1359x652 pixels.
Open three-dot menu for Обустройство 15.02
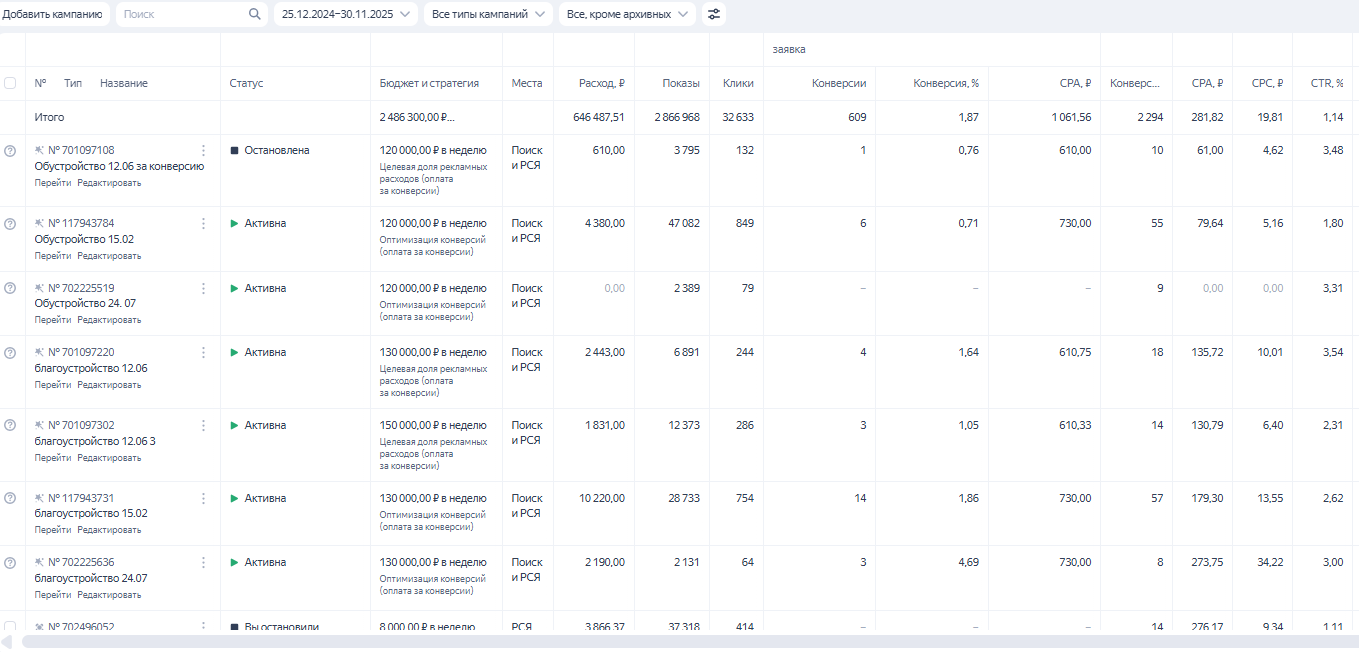click(x=203, y=223)
